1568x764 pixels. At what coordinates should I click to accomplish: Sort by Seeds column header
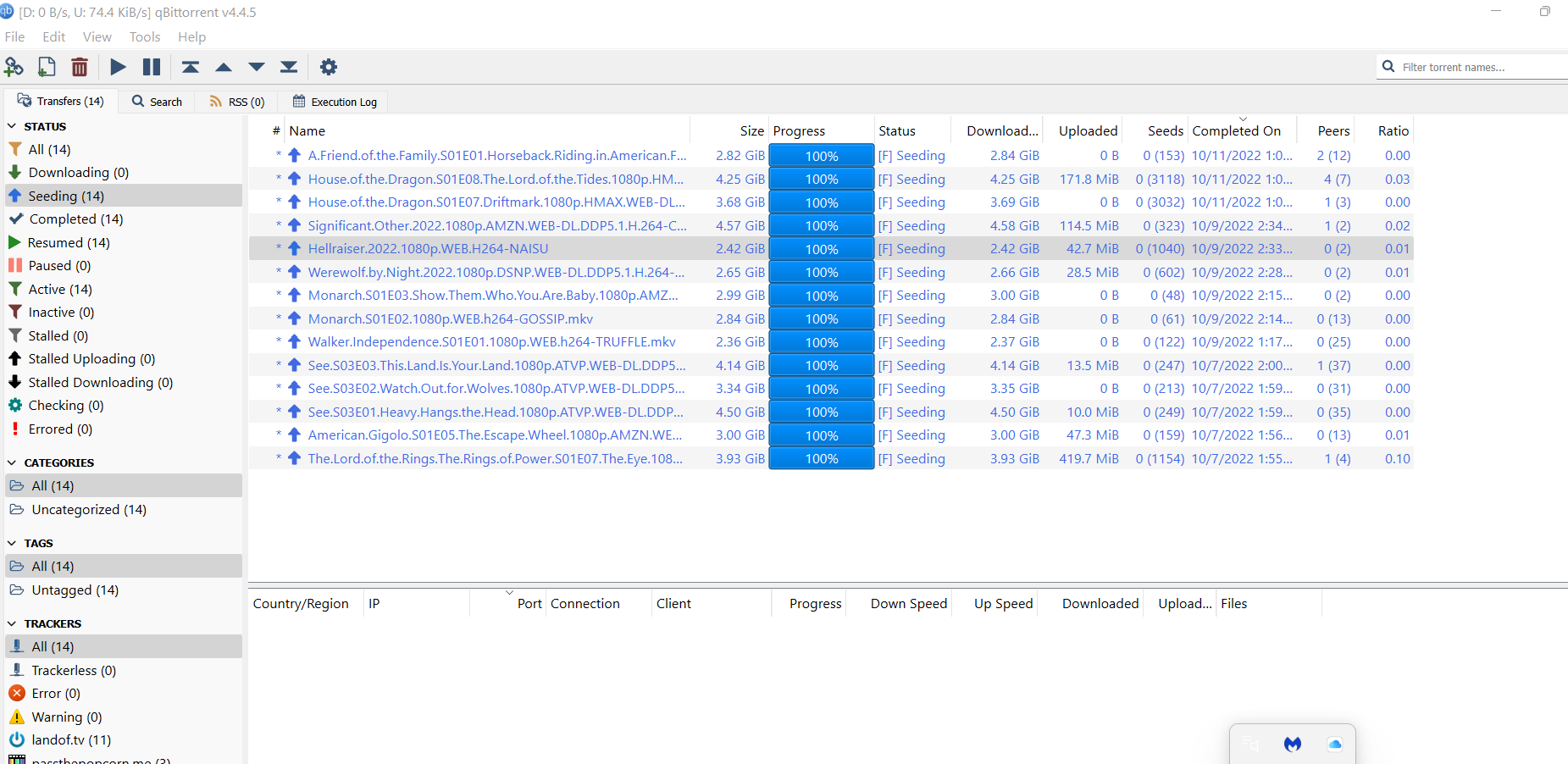pyautogui.click(x=1155, y=130)
